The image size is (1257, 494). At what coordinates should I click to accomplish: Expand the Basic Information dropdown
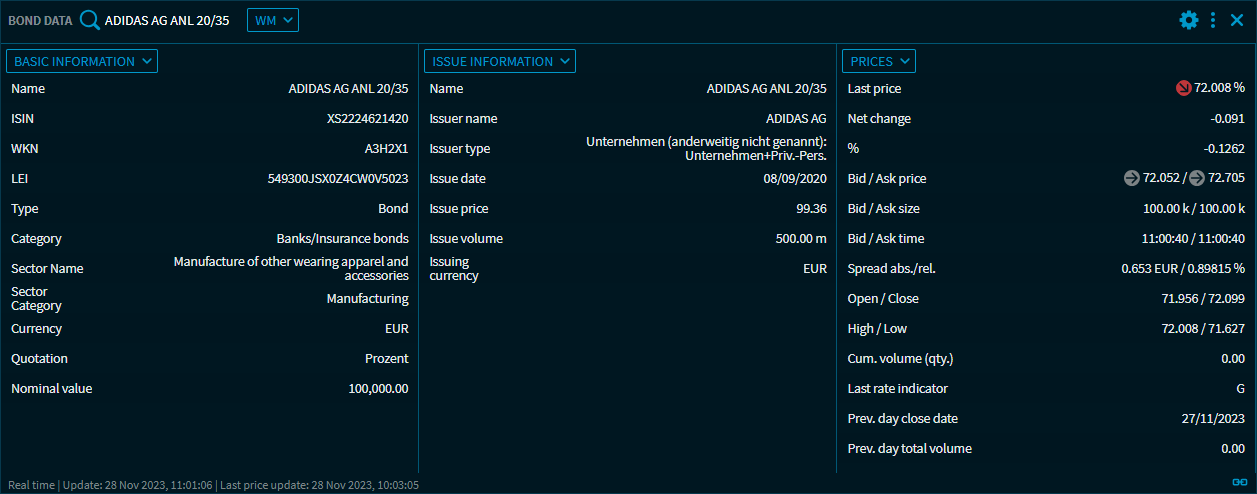point(82,61)
